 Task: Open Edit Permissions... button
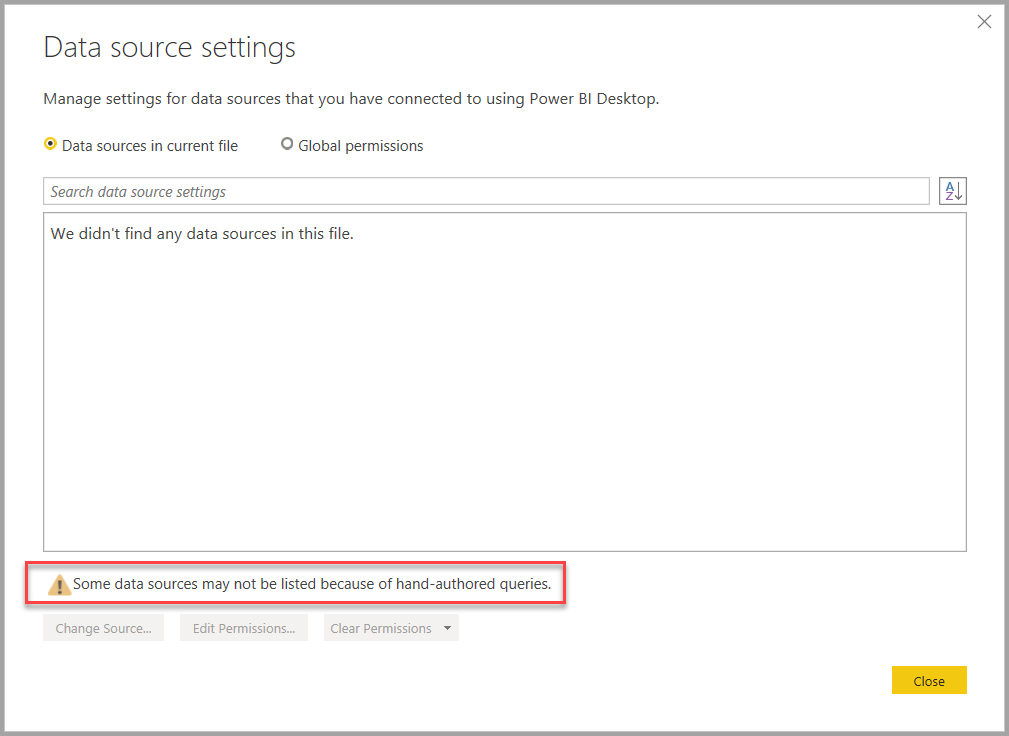tap(244, 628)
